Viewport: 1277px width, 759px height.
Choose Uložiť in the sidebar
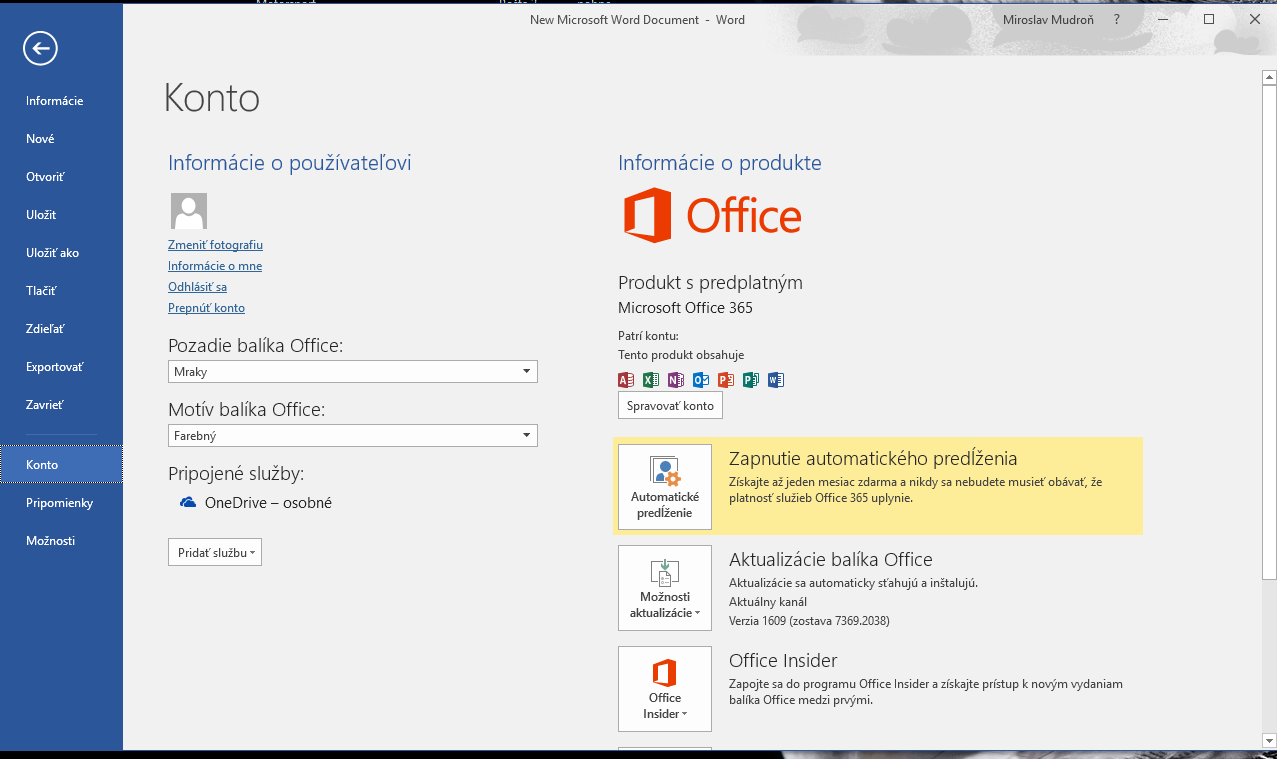61,215
